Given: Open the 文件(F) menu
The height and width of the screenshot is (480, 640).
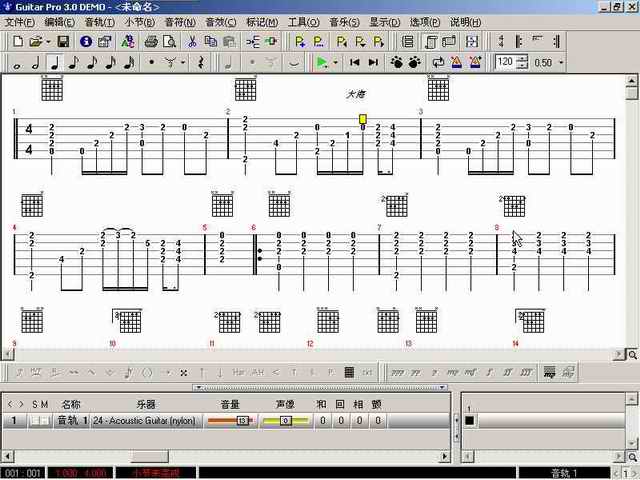Looking at the screenshot, I should (x=20, y=22).
